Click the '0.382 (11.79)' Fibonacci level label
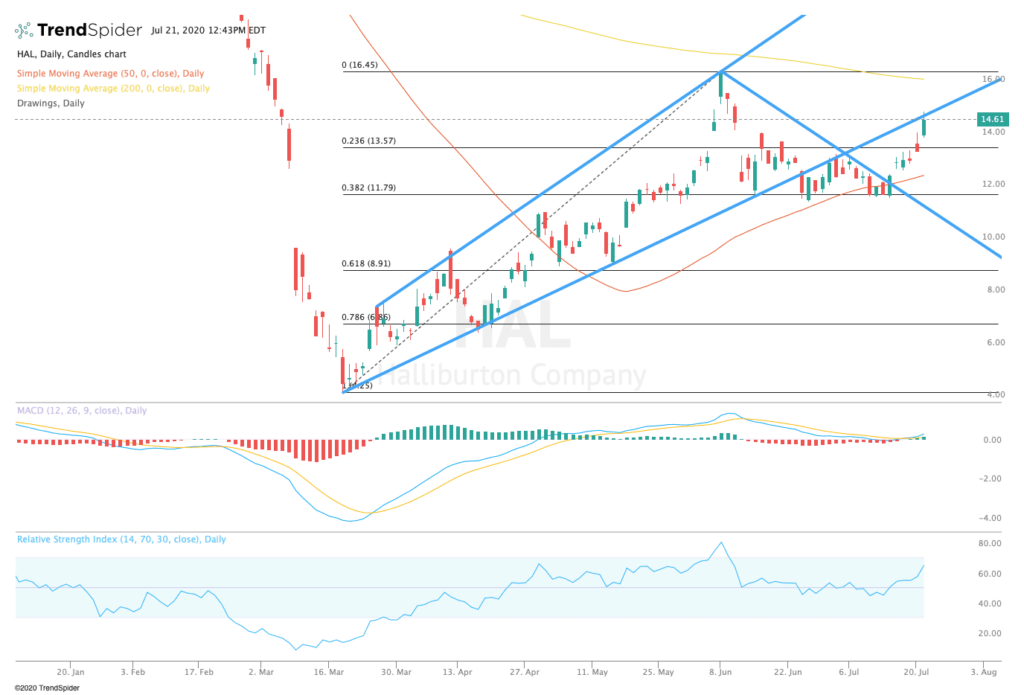The image size is (1024, 695). tap(368, 187)
